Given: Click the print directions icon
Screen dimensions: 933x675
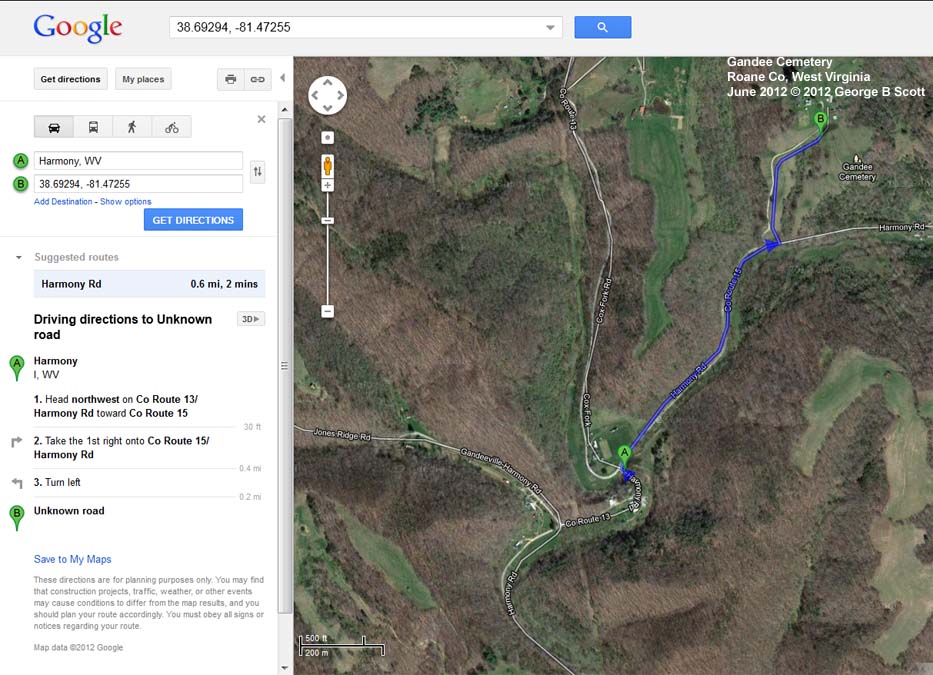Looking at the screenshot, I should pos(231,79).
